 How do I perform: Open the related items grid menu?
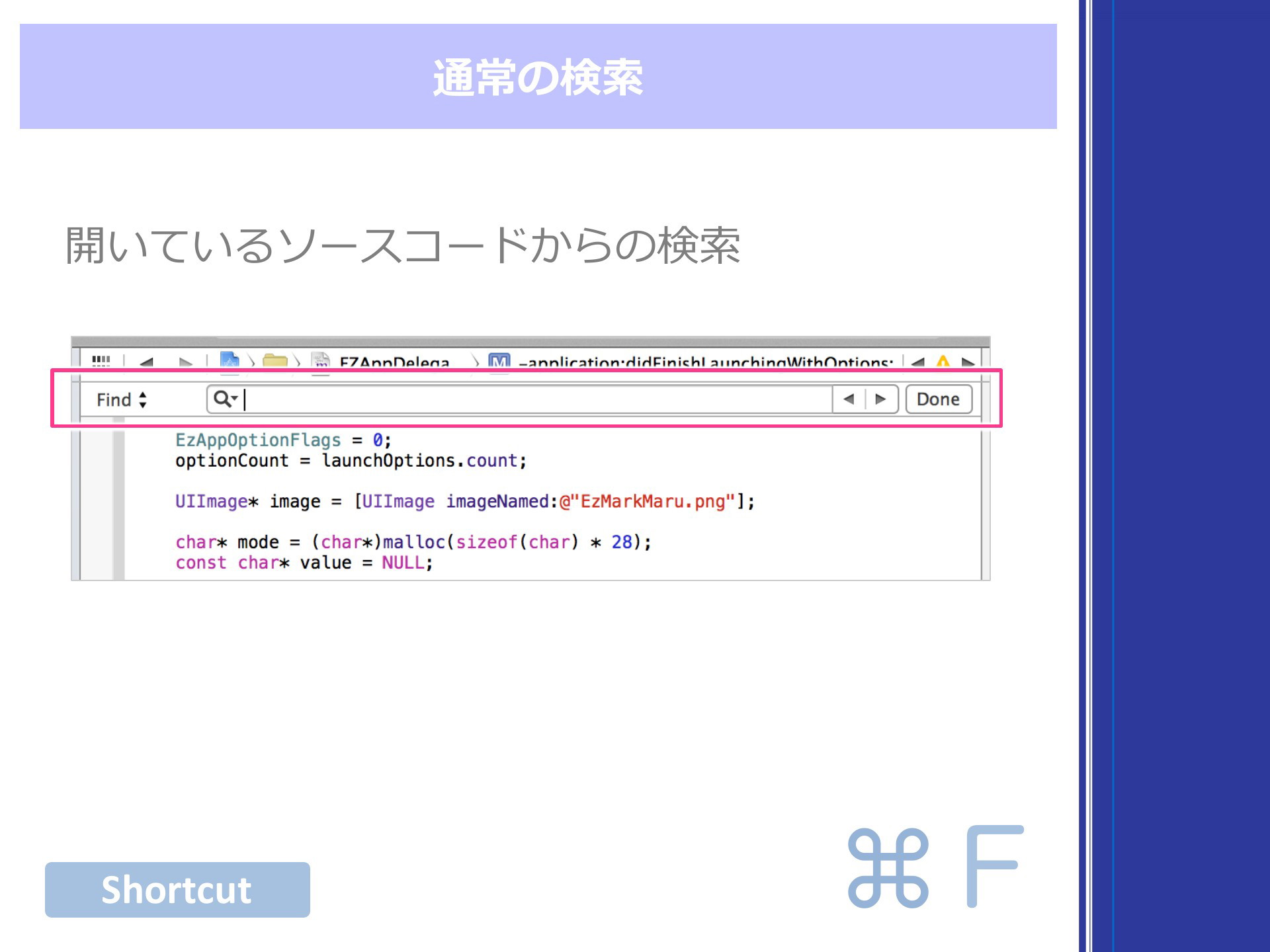[x=101, y=361]
